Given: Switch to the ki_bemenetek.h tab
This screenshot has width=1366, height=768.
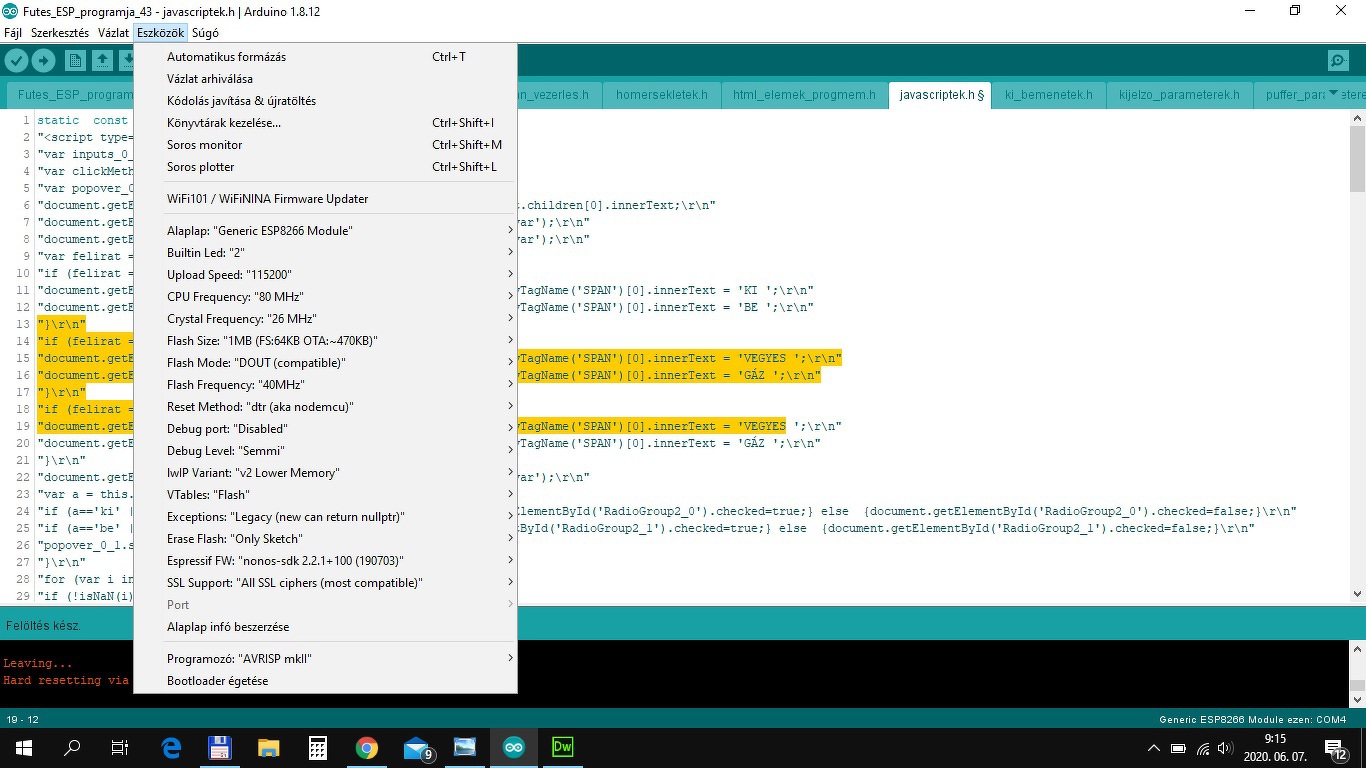Looking at the screenshot, I should 1048,95.
